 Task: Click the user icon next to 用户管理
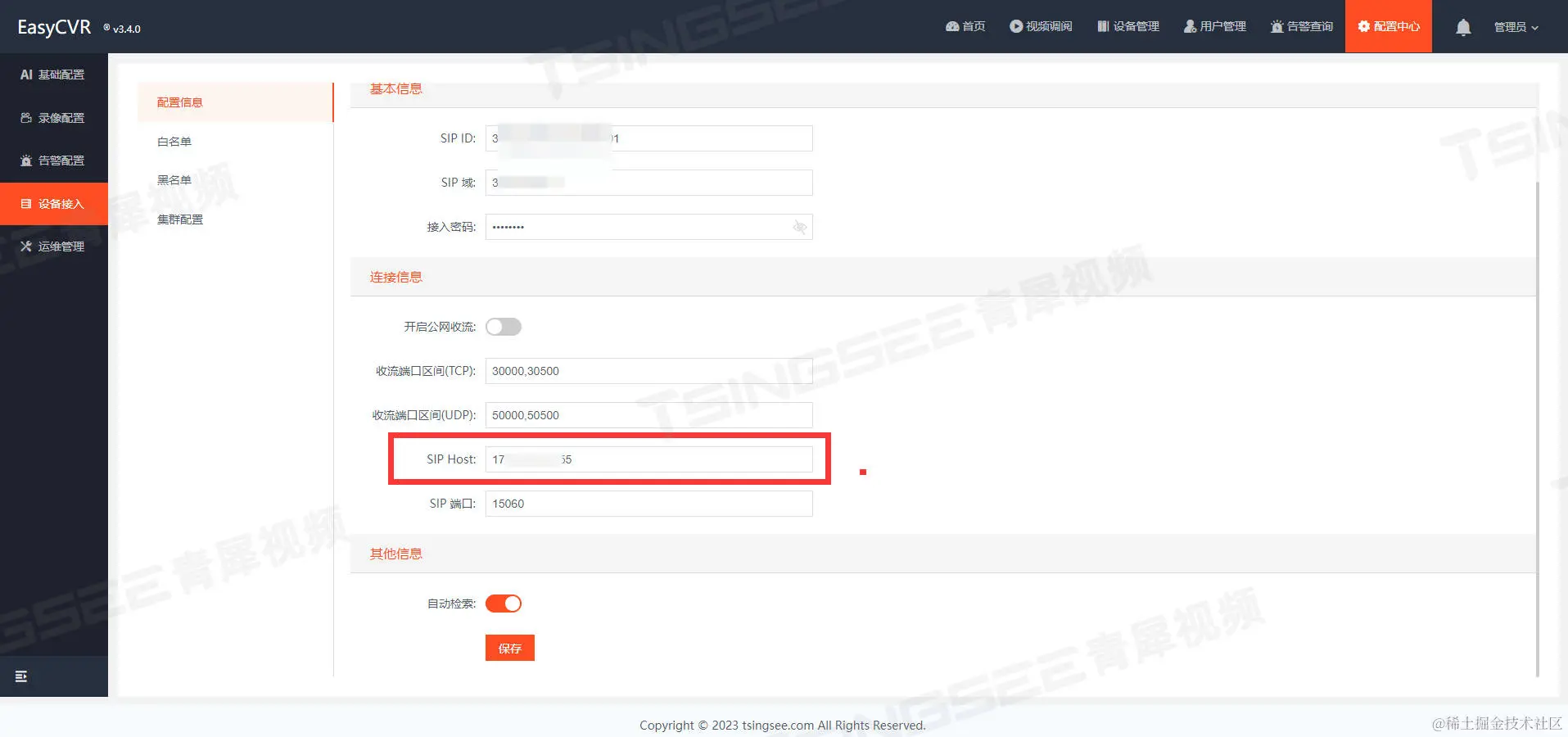click(1191, 26)
